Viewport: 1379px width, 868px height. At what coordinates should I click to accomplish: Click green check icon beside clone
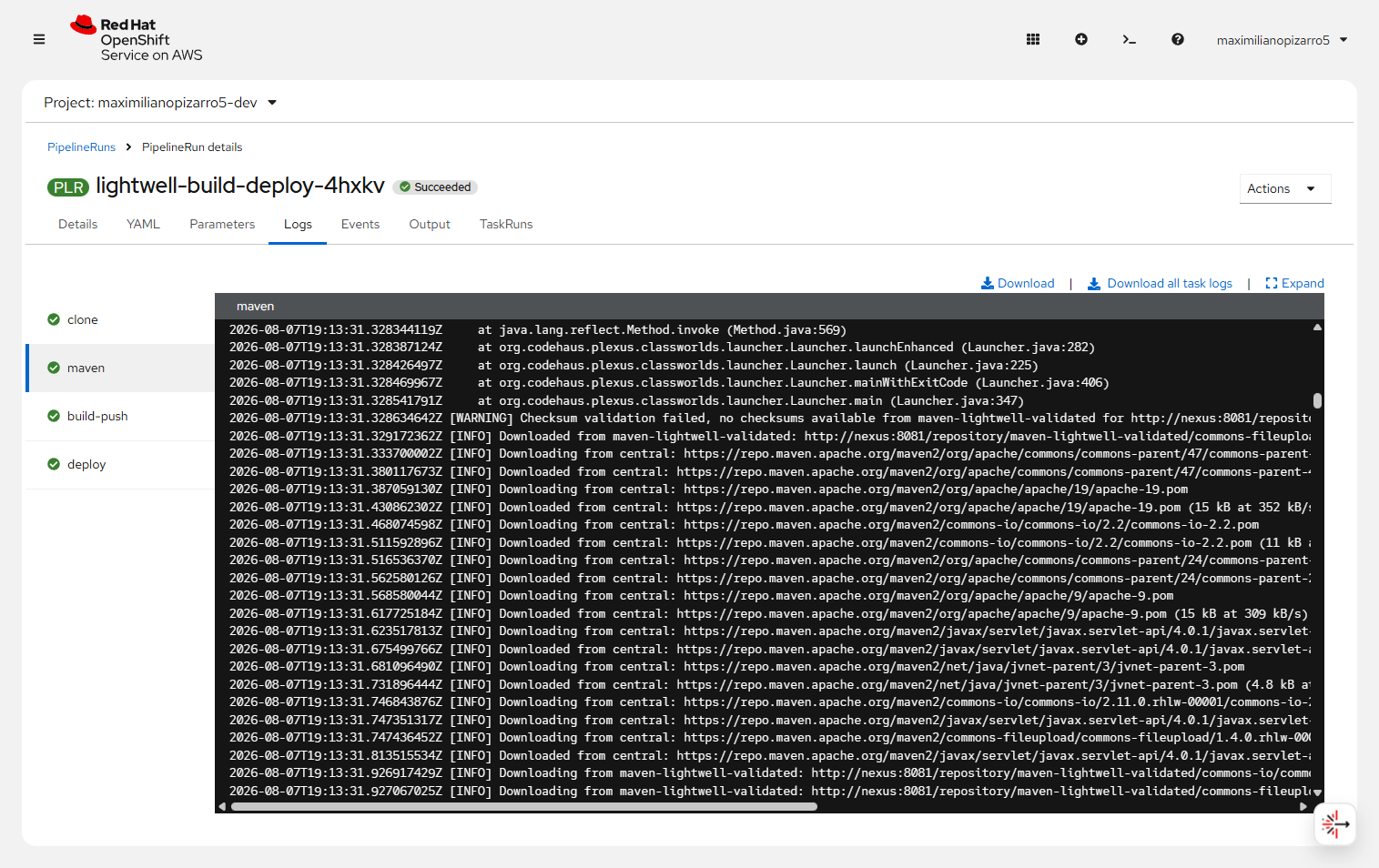(x=54, y=319)
